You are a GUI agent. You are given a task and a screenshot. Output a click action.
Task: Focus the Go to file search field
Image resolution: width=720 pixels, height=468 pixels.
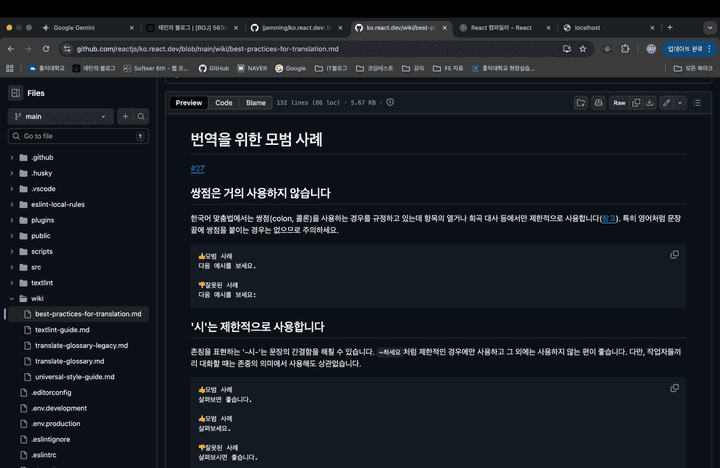click(x=80, y=135)
